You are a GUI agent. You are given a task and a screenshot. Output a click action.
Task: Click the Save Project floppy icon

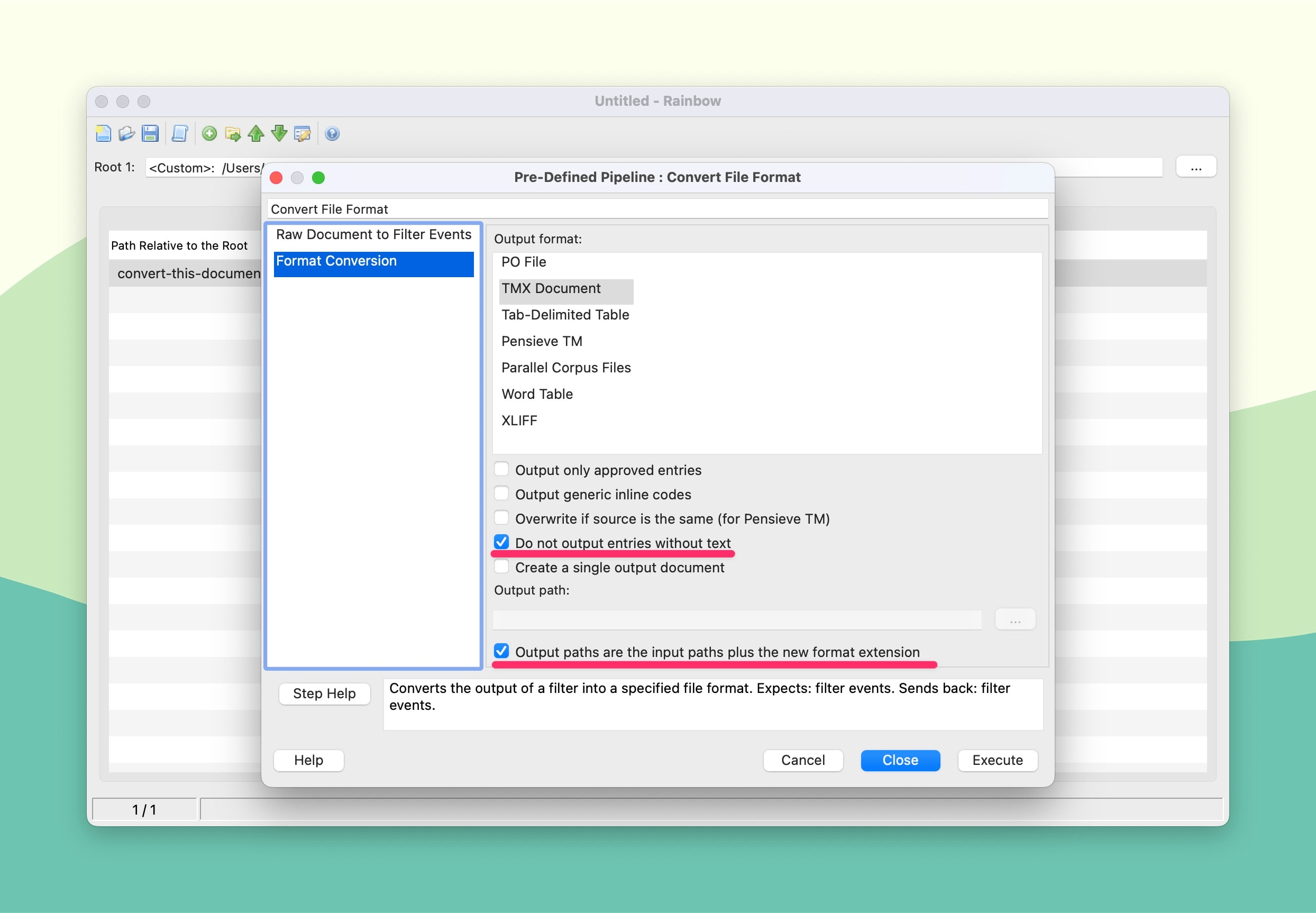pyautogui.click(x=150, y=133)
